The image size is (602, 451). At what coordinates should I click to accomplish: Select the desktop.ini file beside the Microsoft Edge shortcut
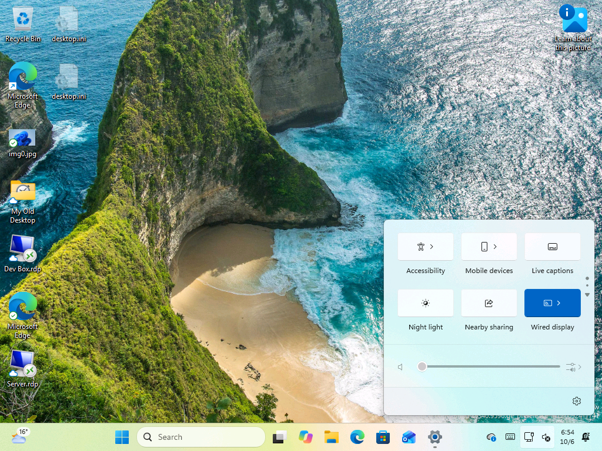(x=69, y=83)
